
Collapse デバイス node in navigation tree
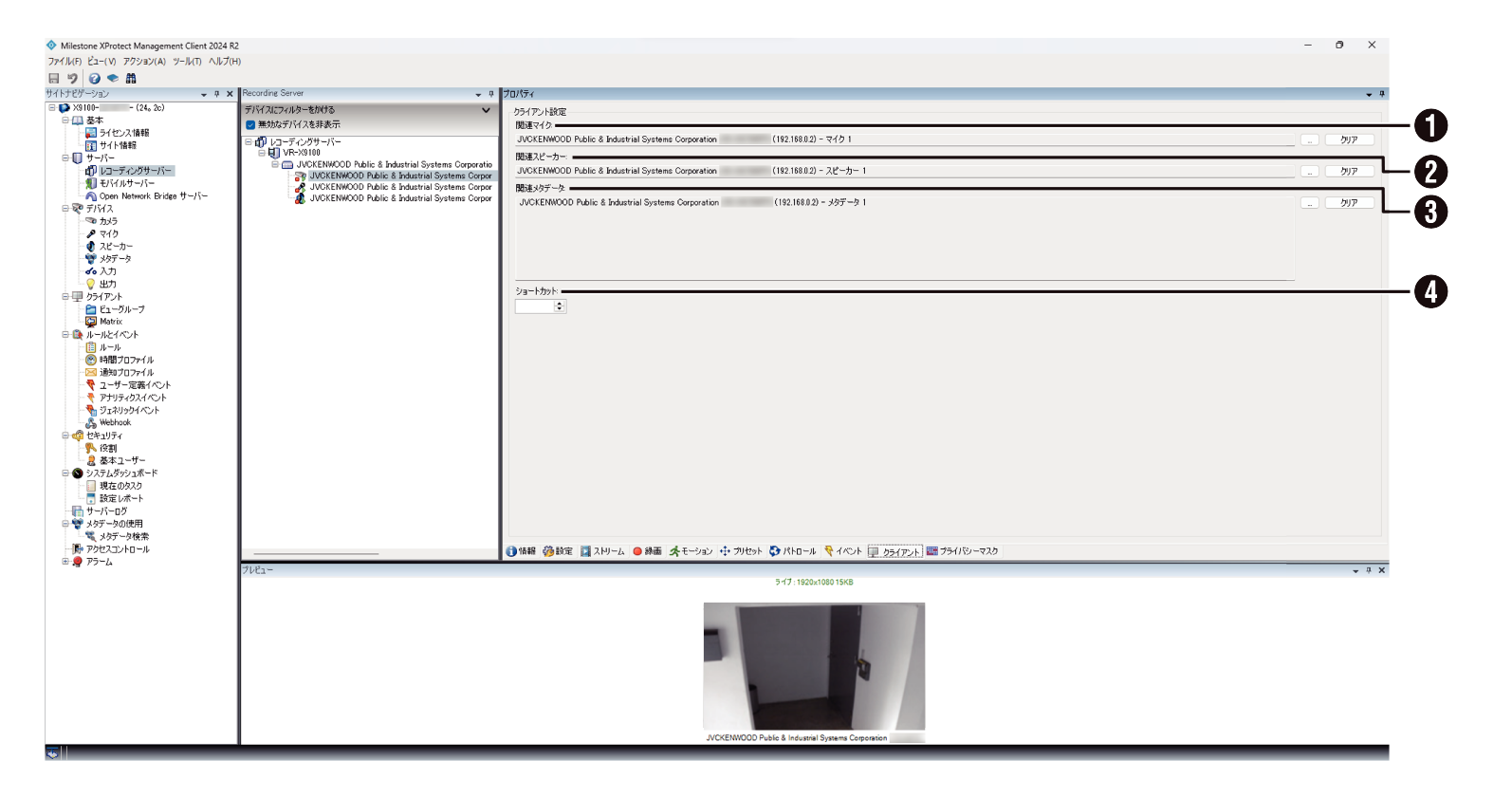(x=65, y=209)
